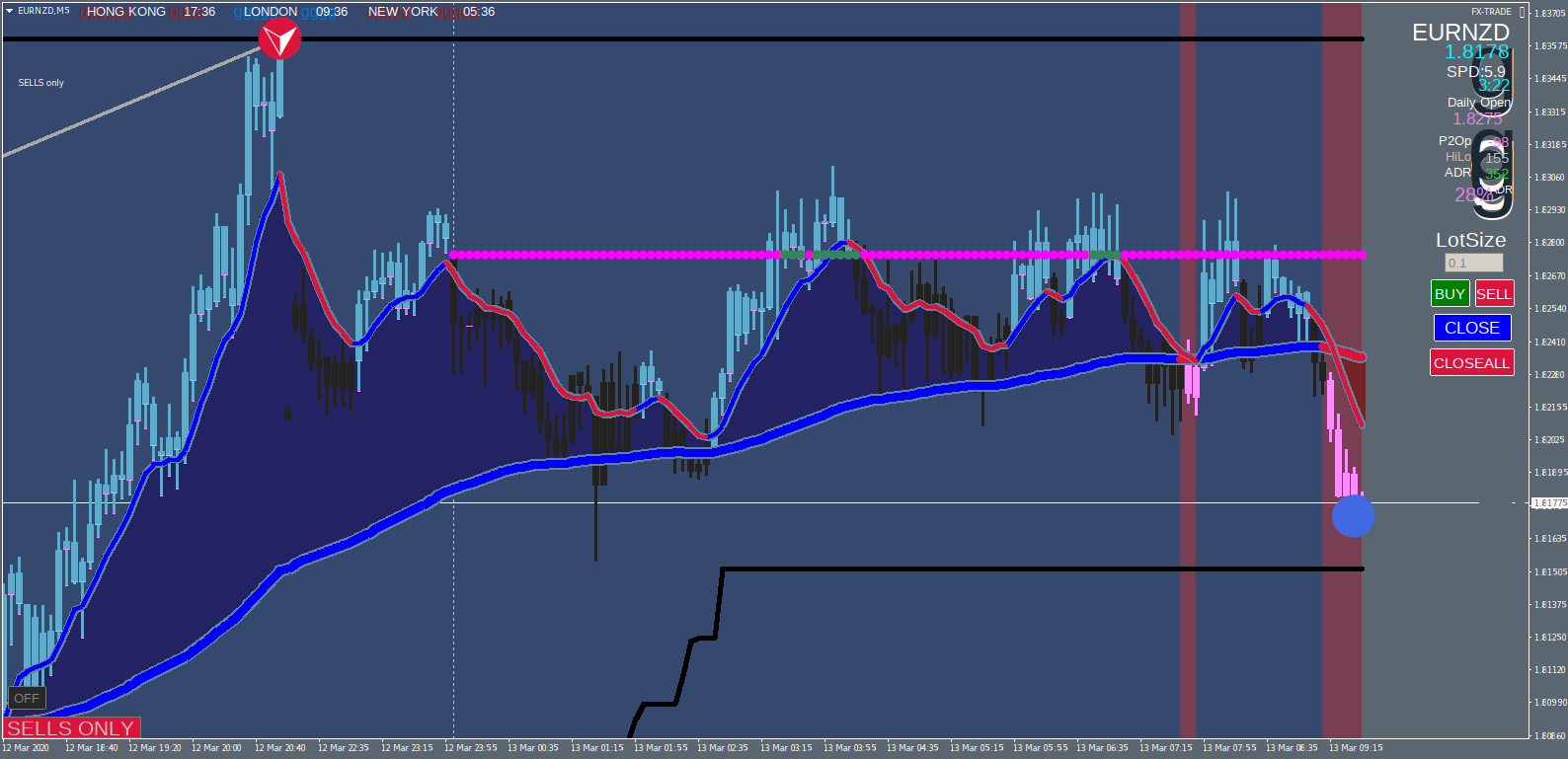This screenshot has height=759, width=1568.
Task: Click the 13 Mar 03:15 time label
Action: tap(787, 748)
